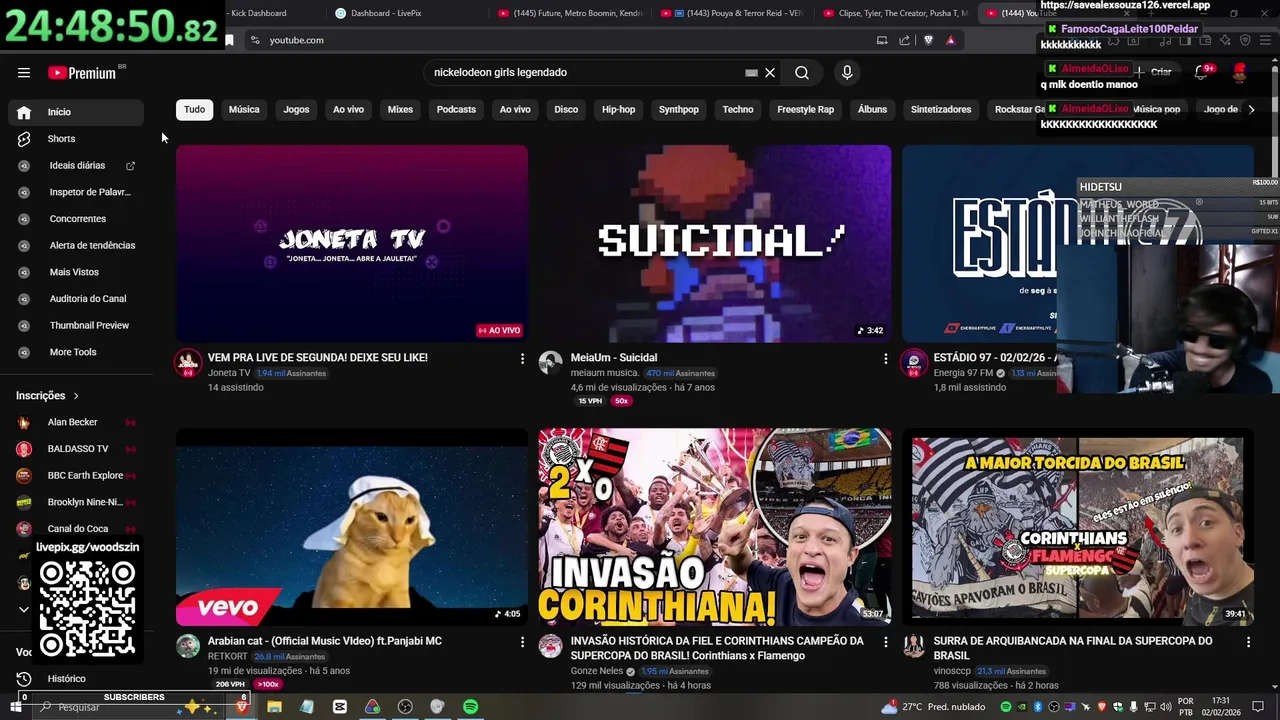Image resolution: width=1280 pixels, height=720 pixels.
Task: Open the YouTube hamburger guide menu
Action: click(24, 73)
